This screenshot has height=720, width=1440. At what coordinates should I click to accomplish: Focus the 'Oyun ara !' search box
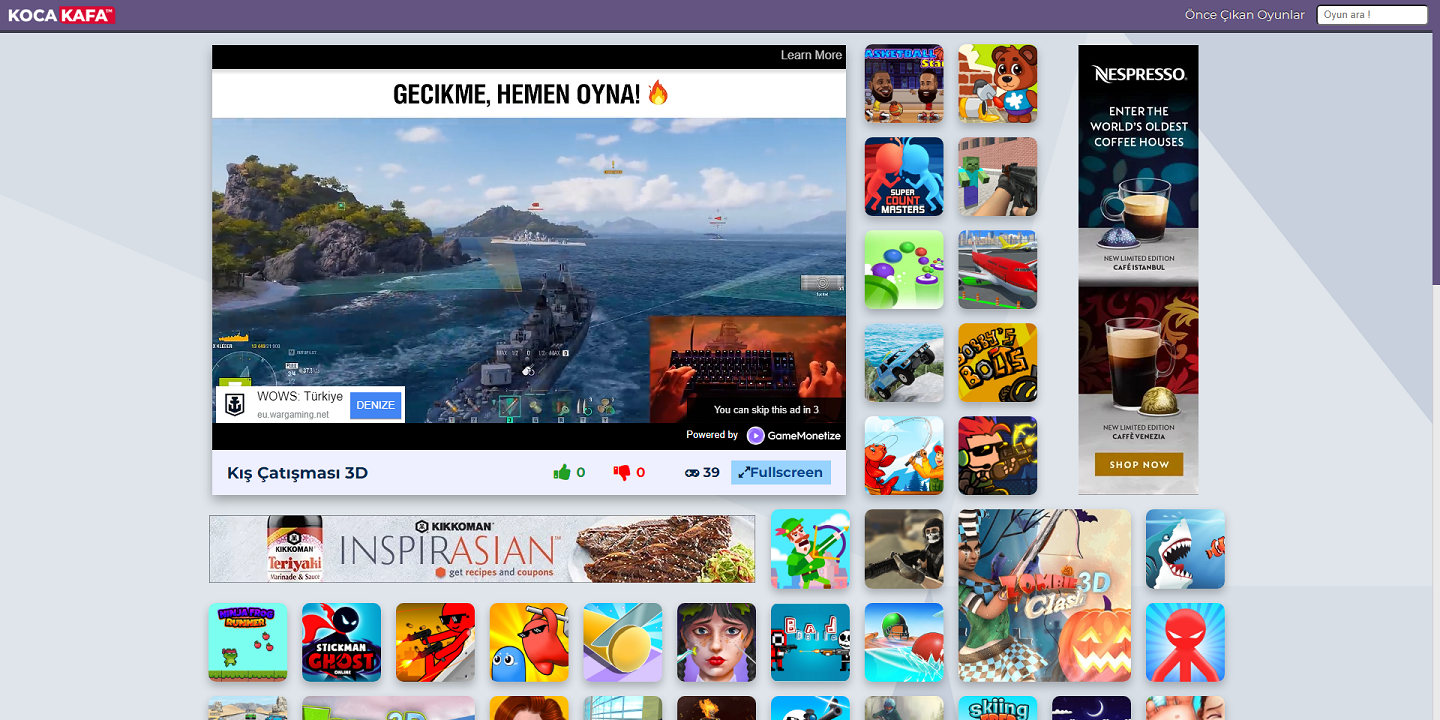click(1372, 15)
